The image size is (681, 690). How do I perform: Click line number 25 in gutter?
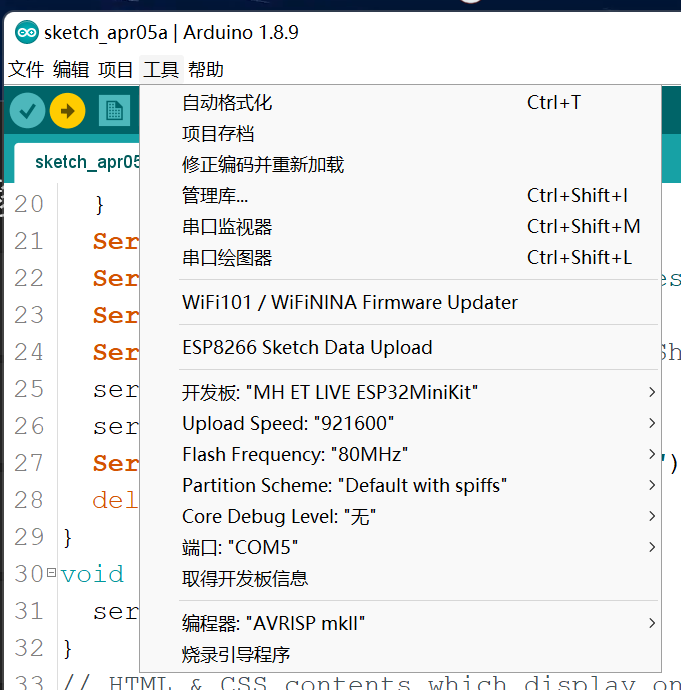coord(29,389)
